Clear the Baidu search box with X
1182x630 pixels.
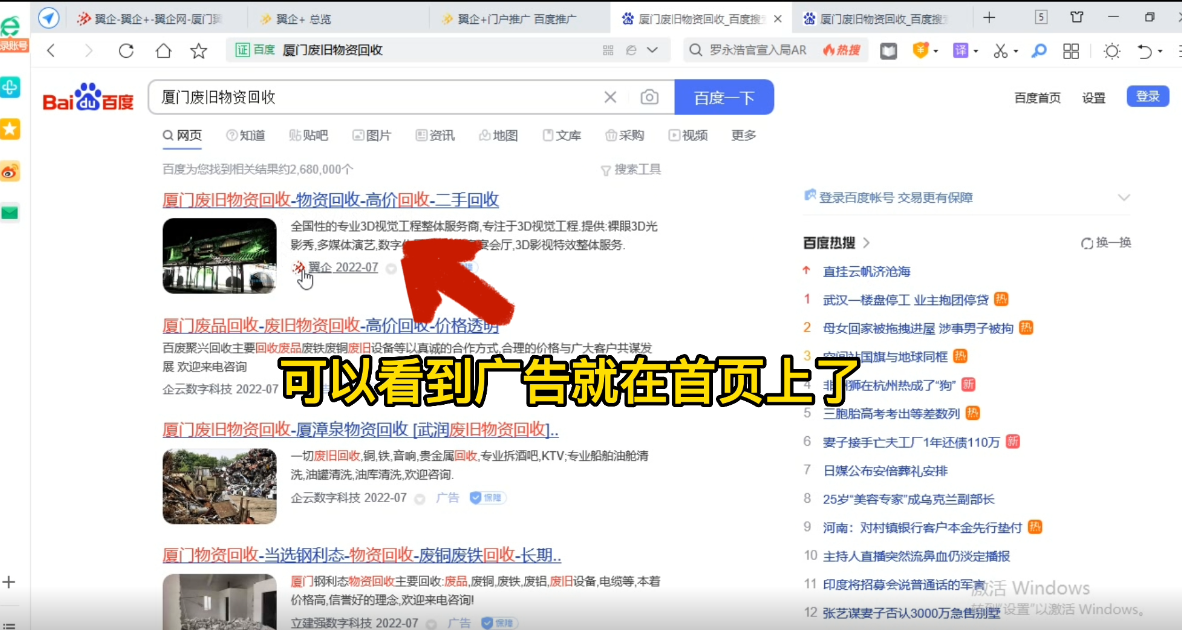610,97
